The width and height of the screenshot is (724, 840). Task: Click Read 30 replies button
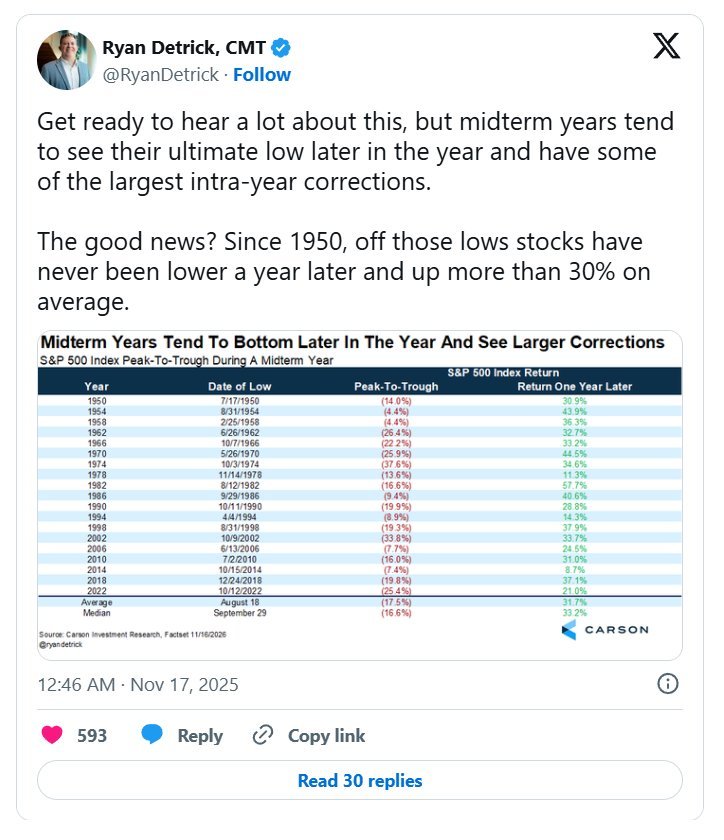[x=360, y=780]
